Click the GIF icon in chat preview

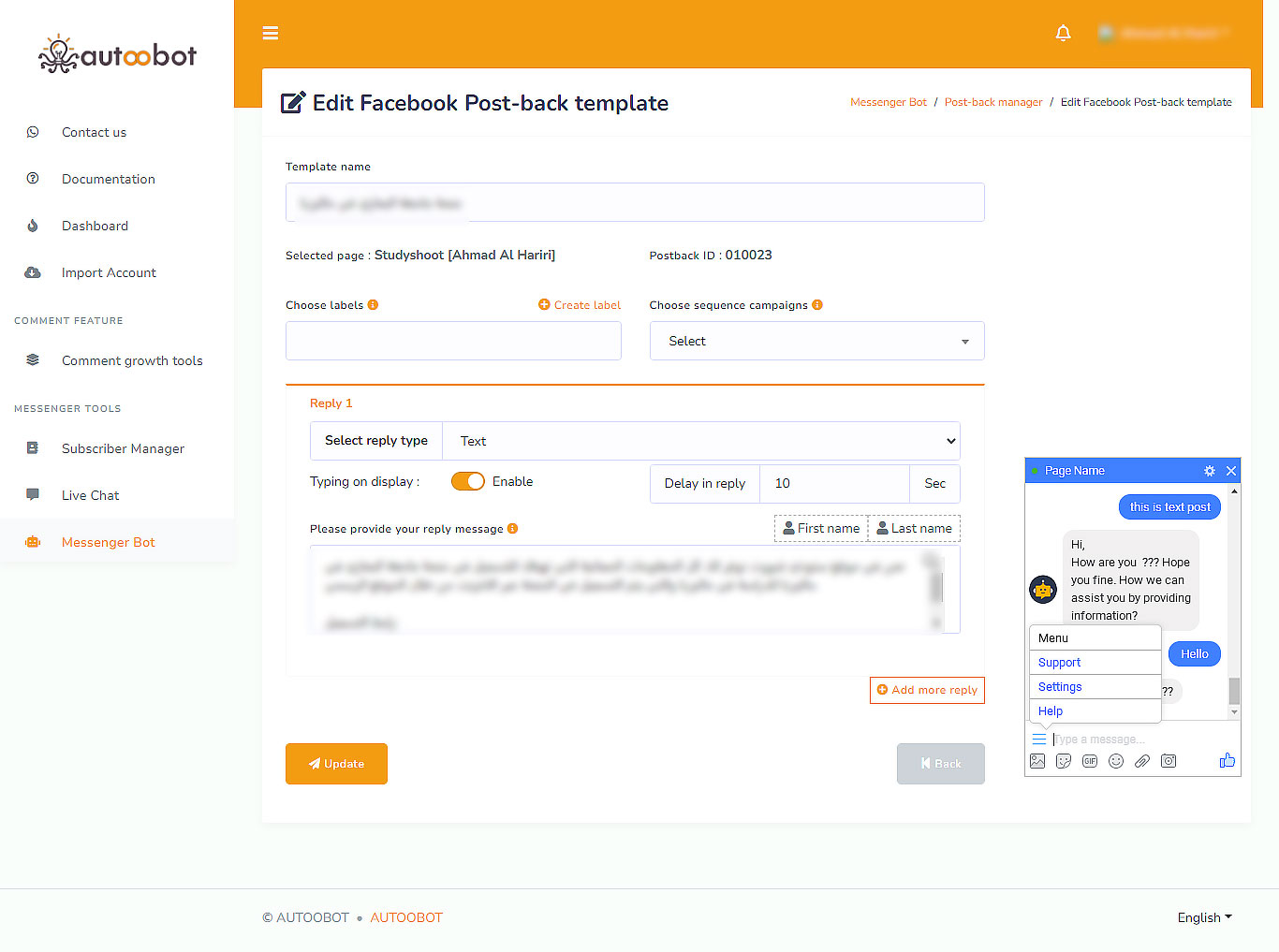tap(1089, 761)
